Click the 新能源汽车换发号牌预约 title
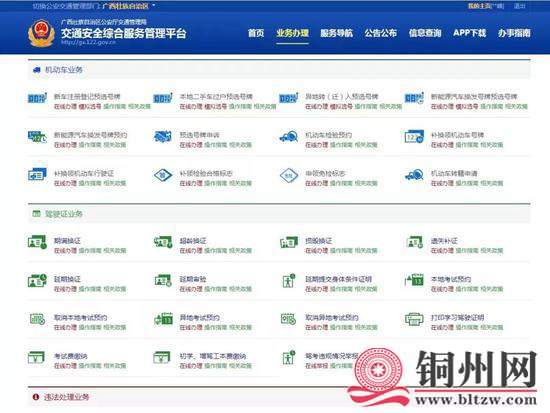The image size is (550, 413). click(x=90, y=135)
